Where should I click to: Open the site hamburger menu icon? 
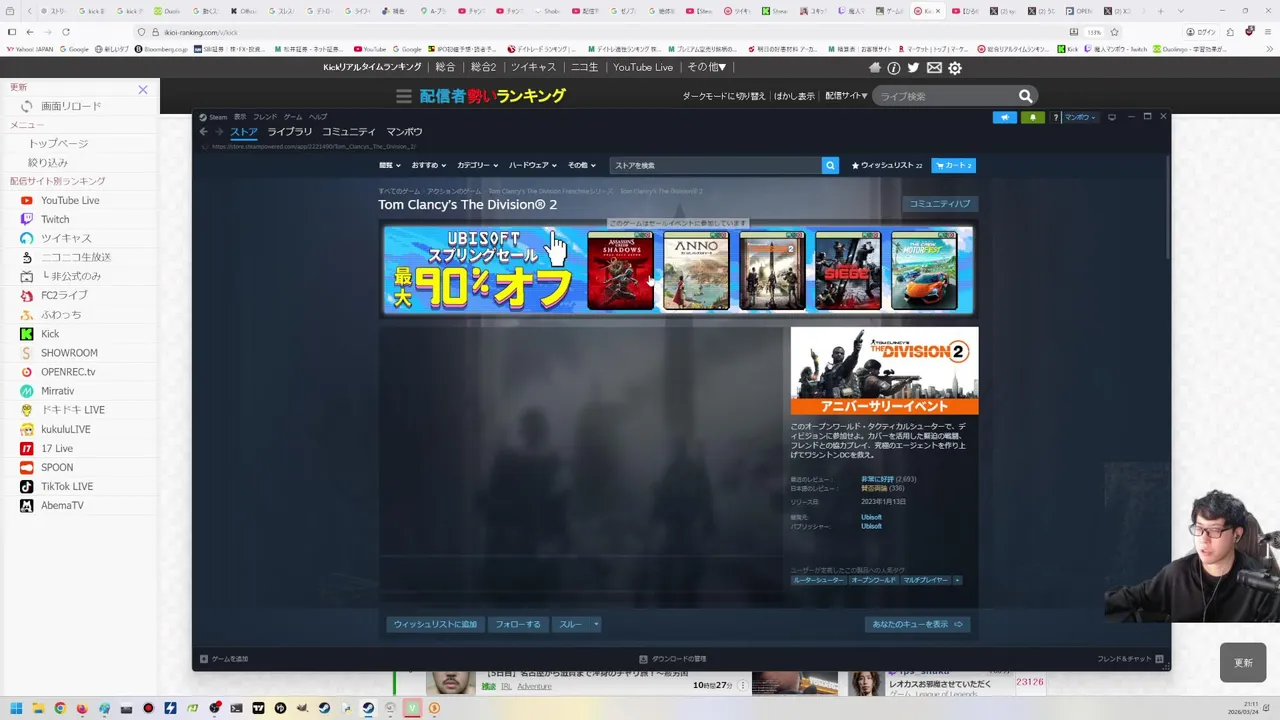(x=404, y=96)
